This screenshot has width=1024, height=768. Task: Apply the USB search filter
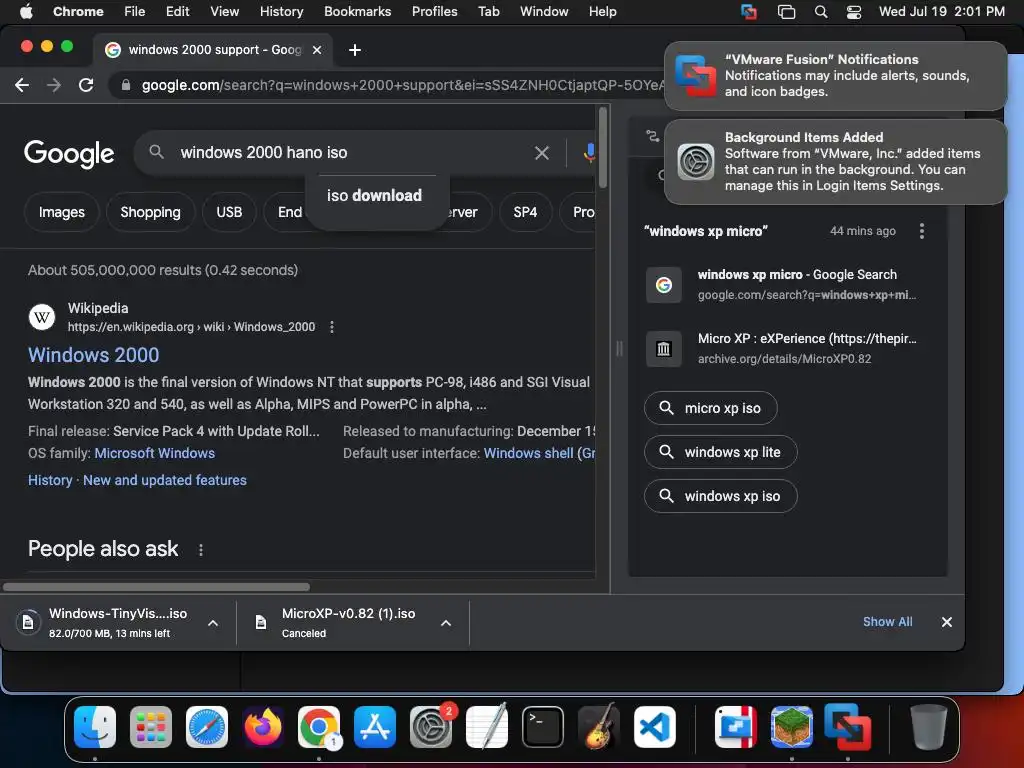click(229, 212)
